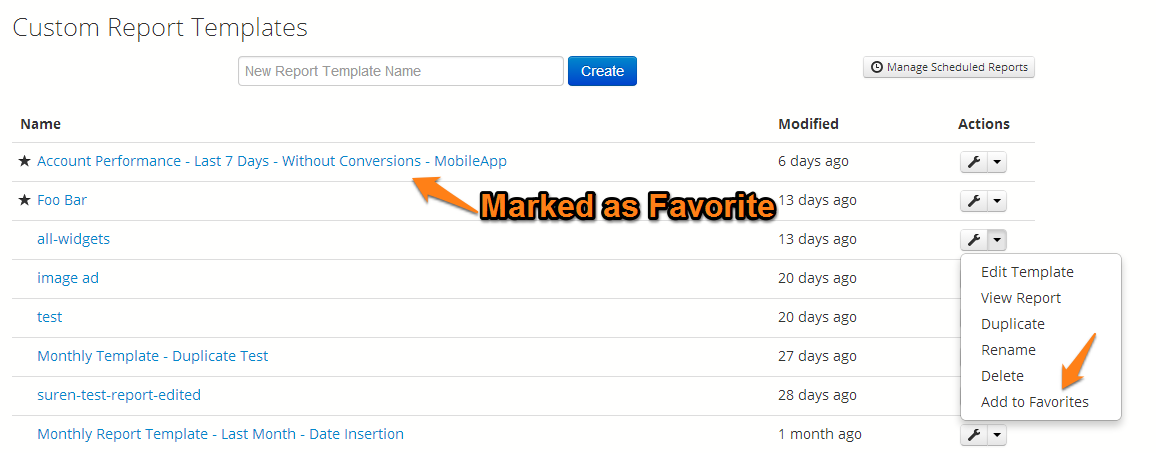Focus the New Report Template Name field
Viewport: 1156px width, 453px height.
pos(401,71)
